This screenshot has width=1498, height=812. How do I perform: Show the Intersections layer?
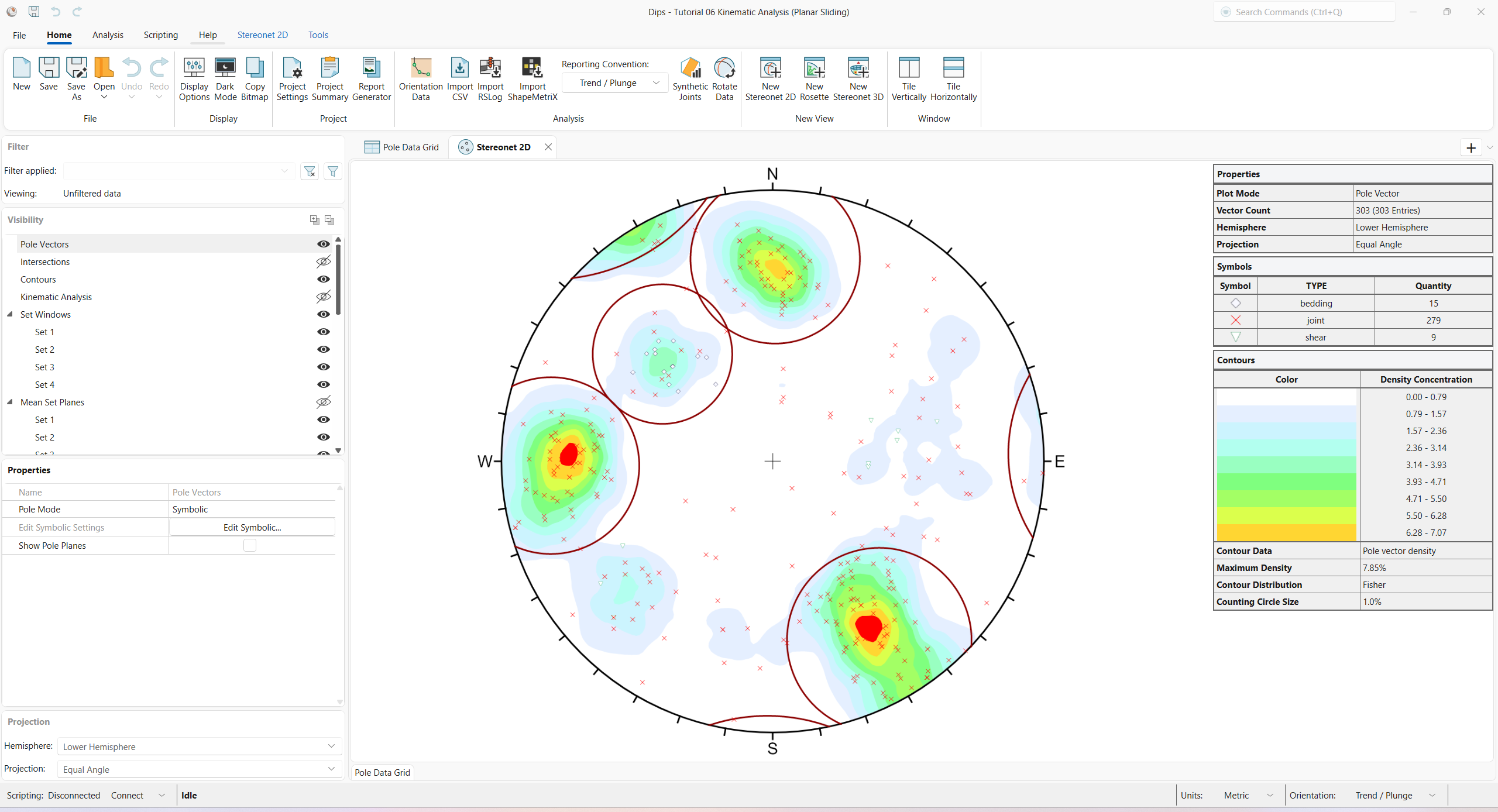323,262
